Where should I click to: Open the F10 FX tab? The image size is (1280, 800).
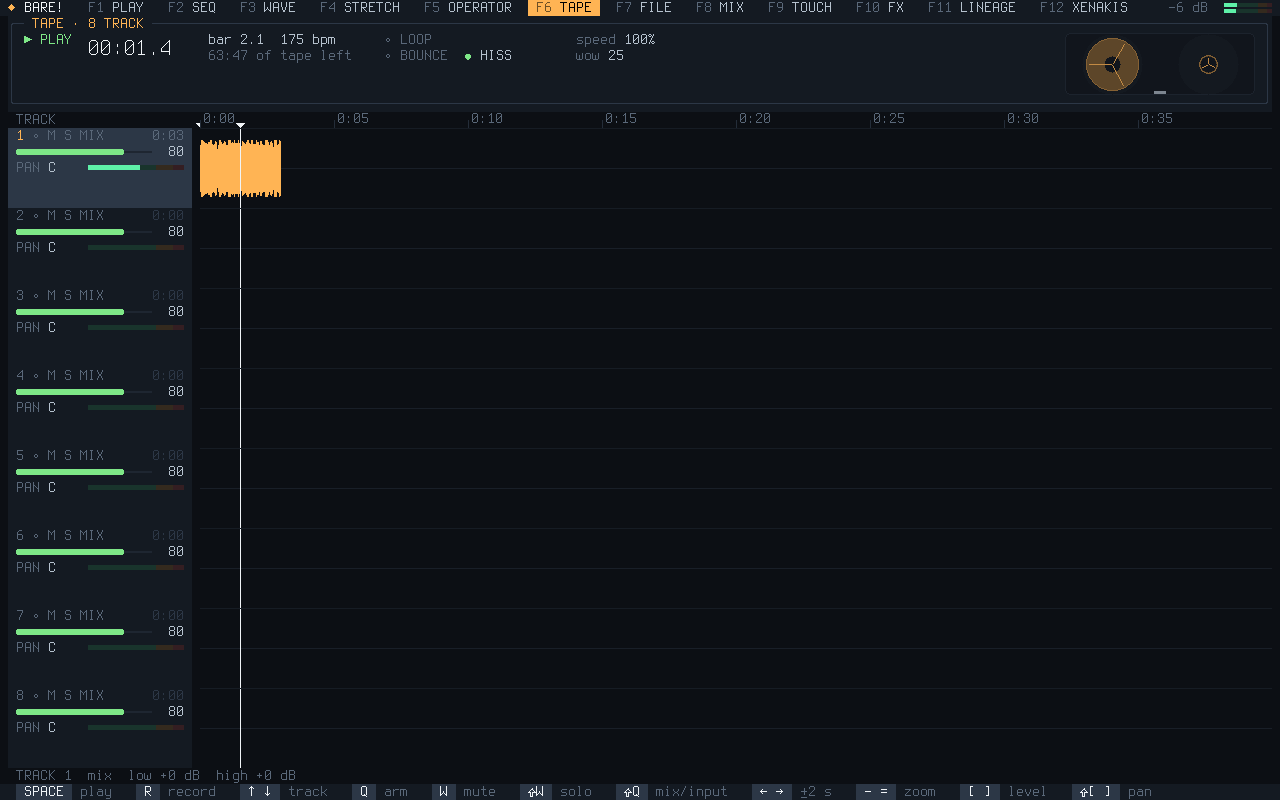click(880, 8)
